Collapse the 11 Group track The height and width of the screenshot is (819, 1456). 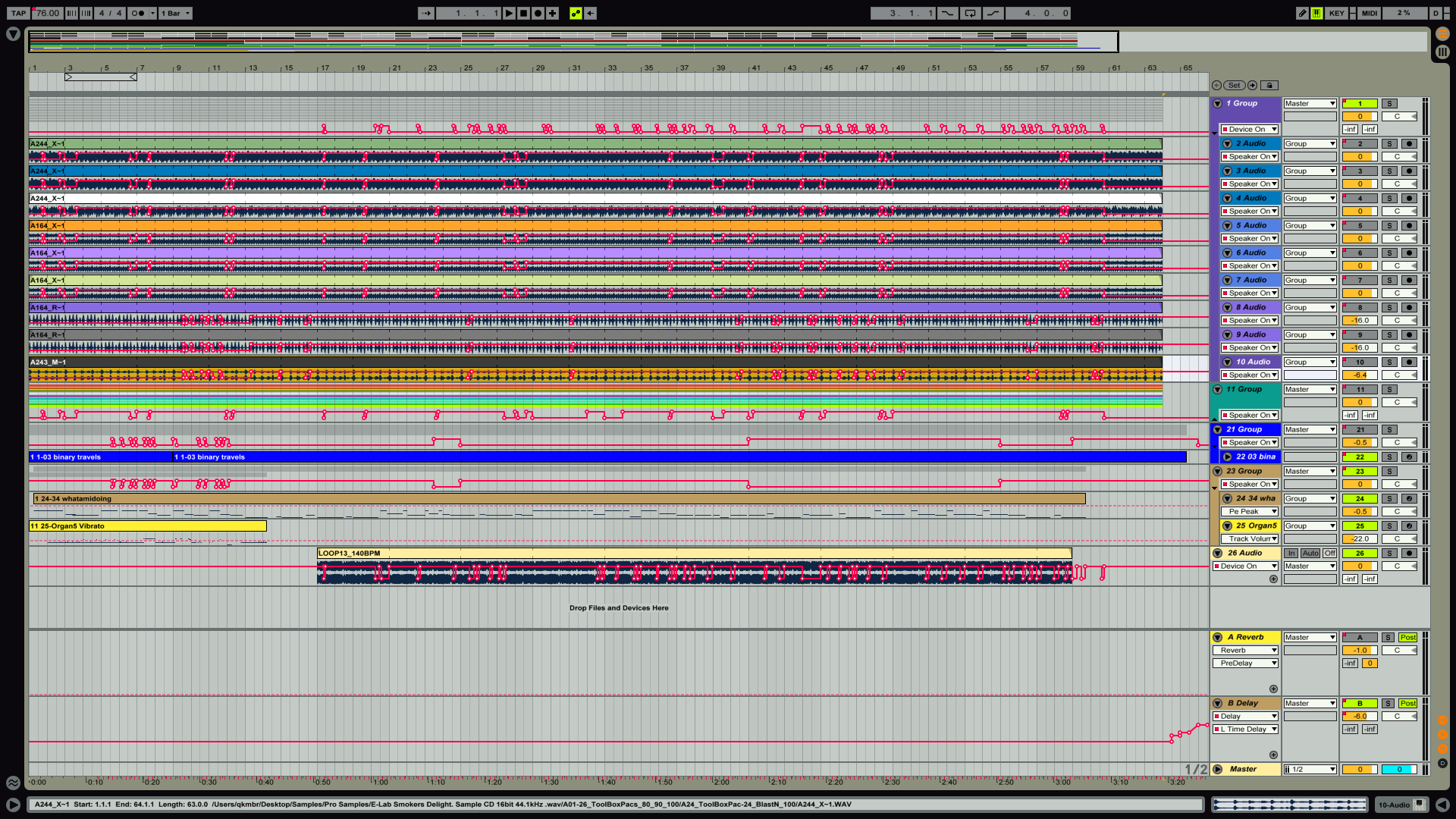pyautogui.click(x=1217, y=390)
